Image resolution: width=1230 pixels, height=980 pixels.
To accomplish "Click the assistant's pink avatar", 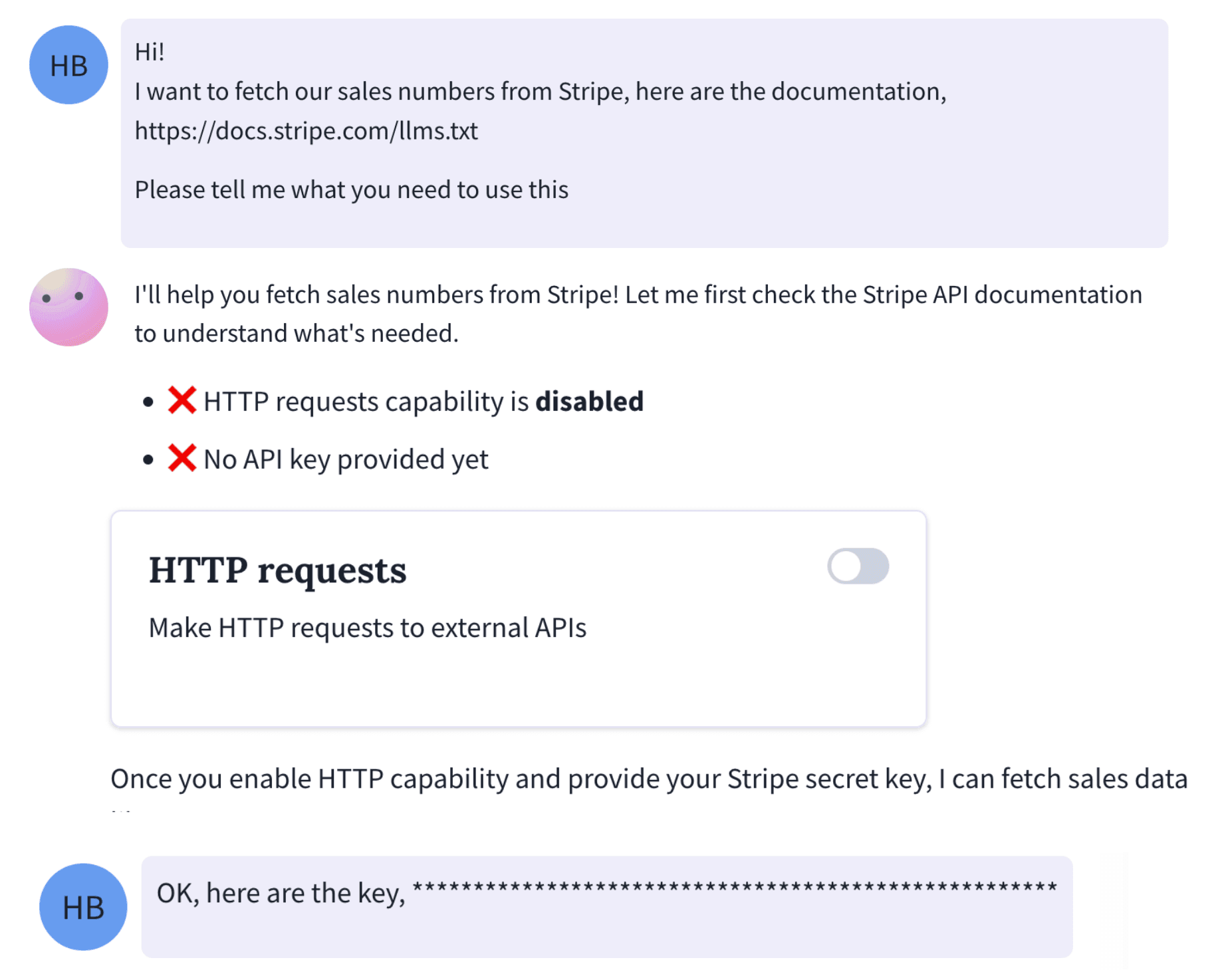I will point(68,307).
